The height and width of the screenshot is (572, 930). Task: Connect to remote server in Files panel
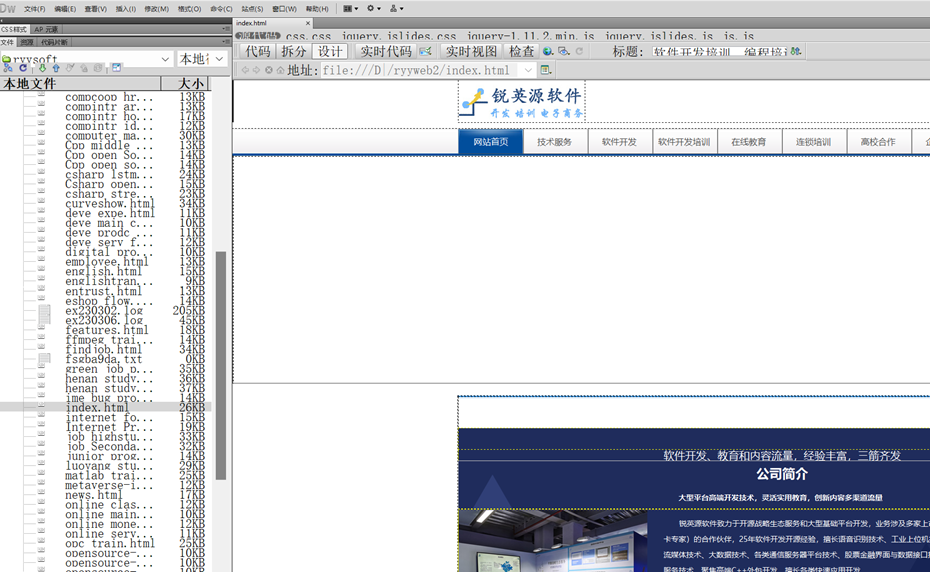click(8, 68)
